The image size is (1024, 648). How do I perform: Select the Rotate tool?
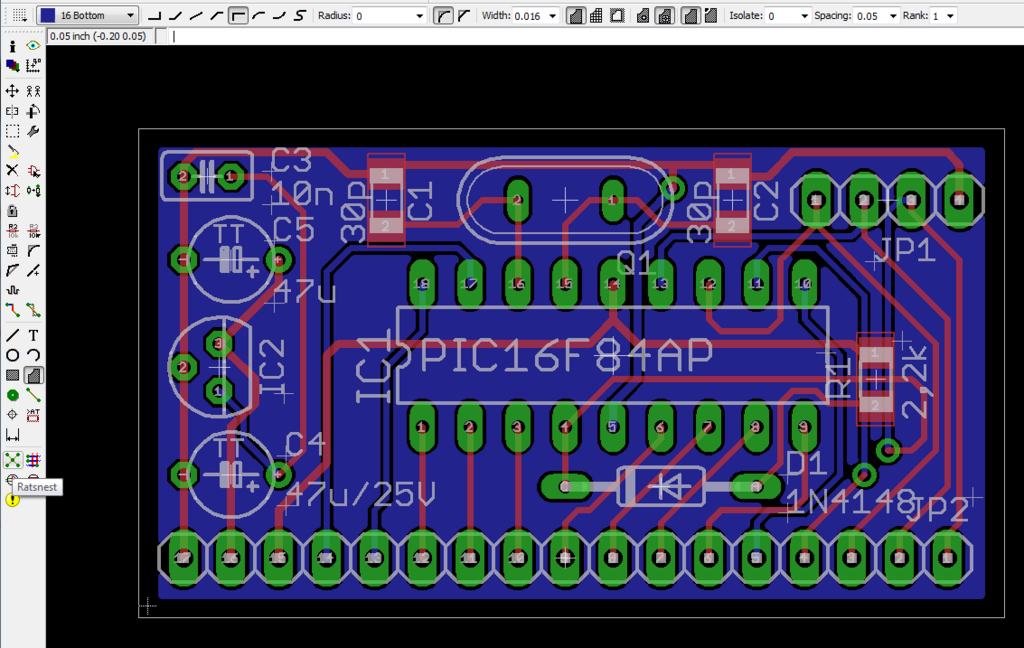point(33,111)
